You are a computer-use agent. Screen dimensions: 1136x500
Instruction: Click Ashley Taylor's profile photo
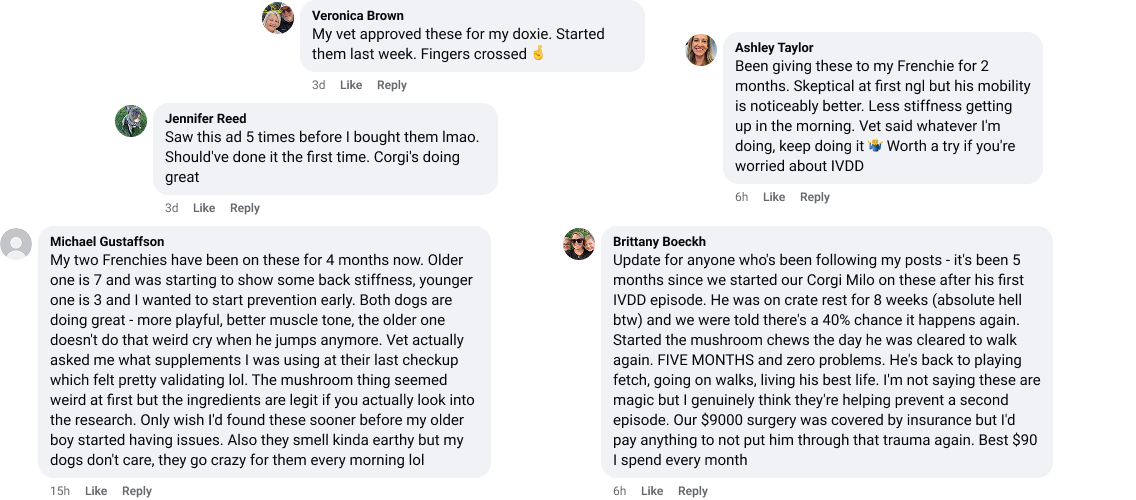701,50
